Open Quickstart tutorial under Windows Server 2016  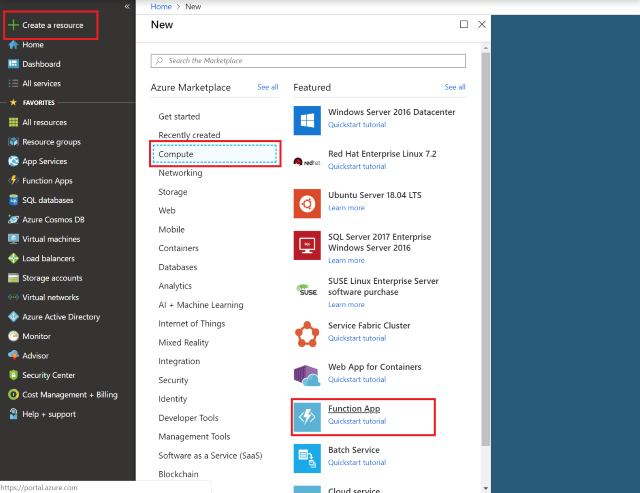point(357,124)
